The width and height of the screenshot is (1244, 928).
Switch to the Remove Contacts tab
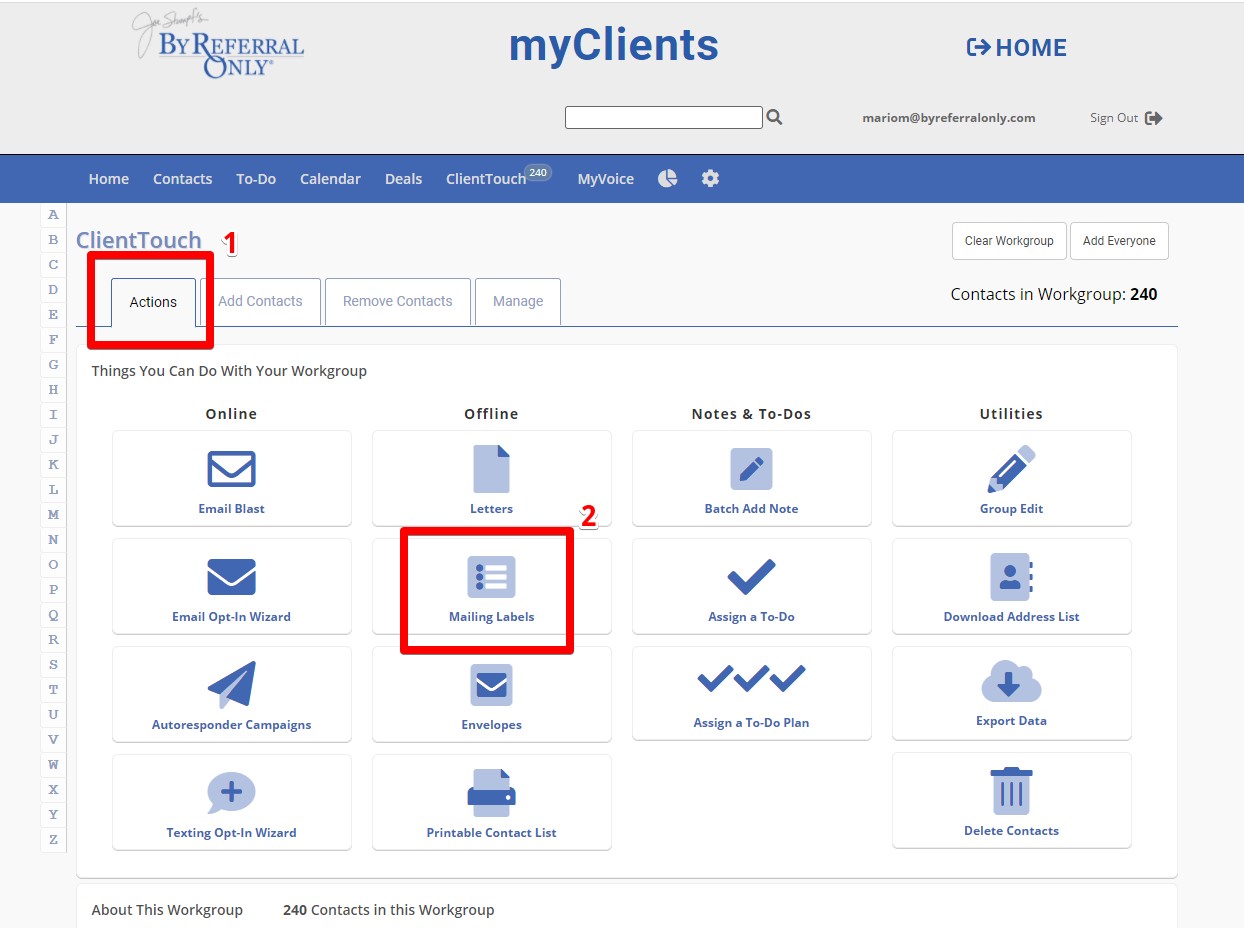[398, 301]
